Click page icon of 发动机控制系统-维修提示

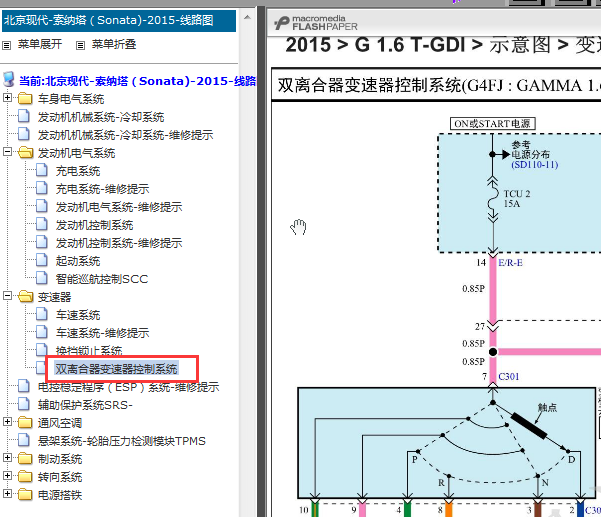coord(42,242)
